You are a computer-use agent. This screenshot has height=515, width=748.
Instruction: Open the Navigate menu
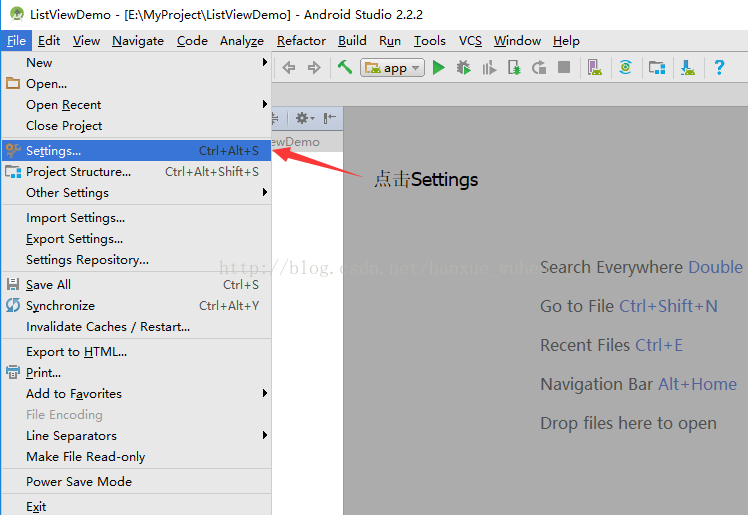click(x=138, y=41)
